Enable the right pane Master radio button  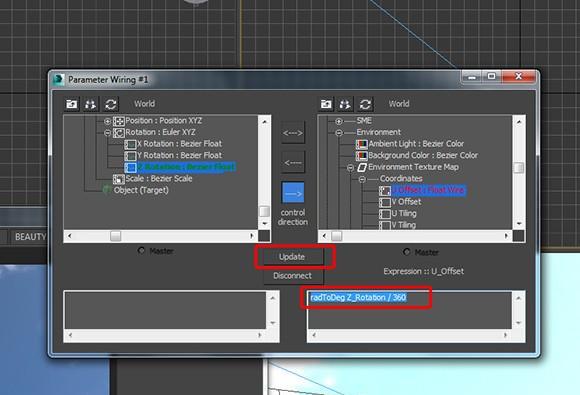[407, 252]
